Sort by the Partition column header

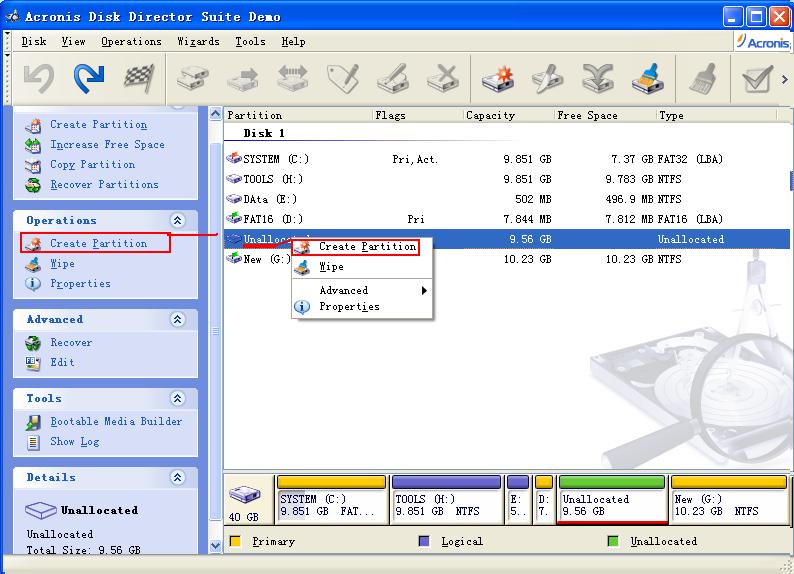(298, 115)
